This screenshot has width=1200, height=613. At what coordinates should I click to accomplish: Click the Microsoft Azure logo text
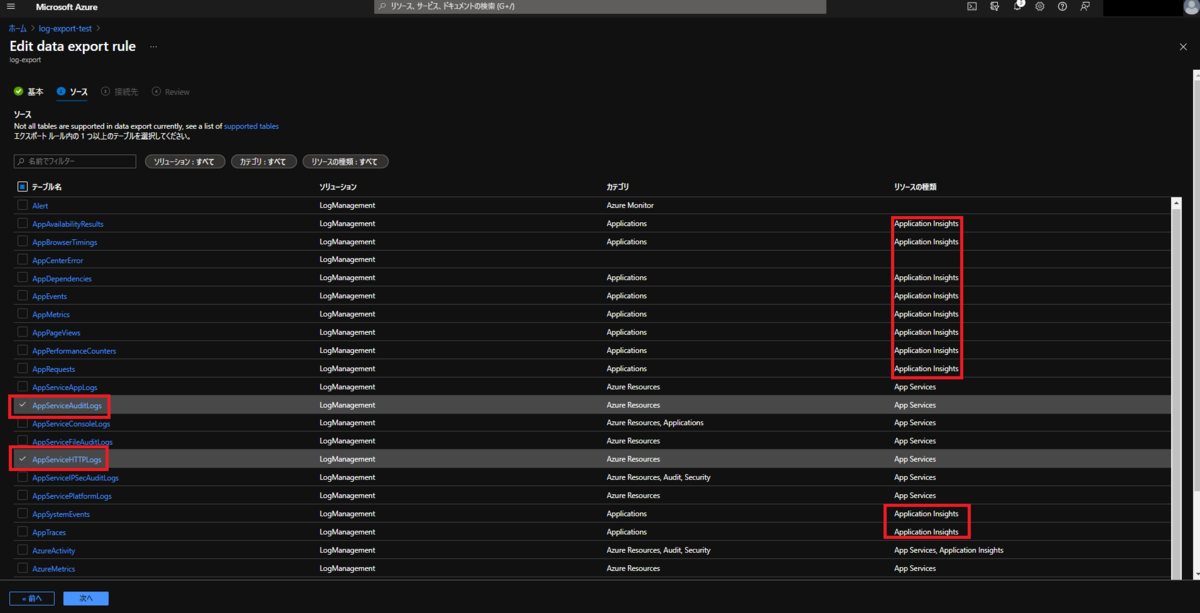coord(67,7)
